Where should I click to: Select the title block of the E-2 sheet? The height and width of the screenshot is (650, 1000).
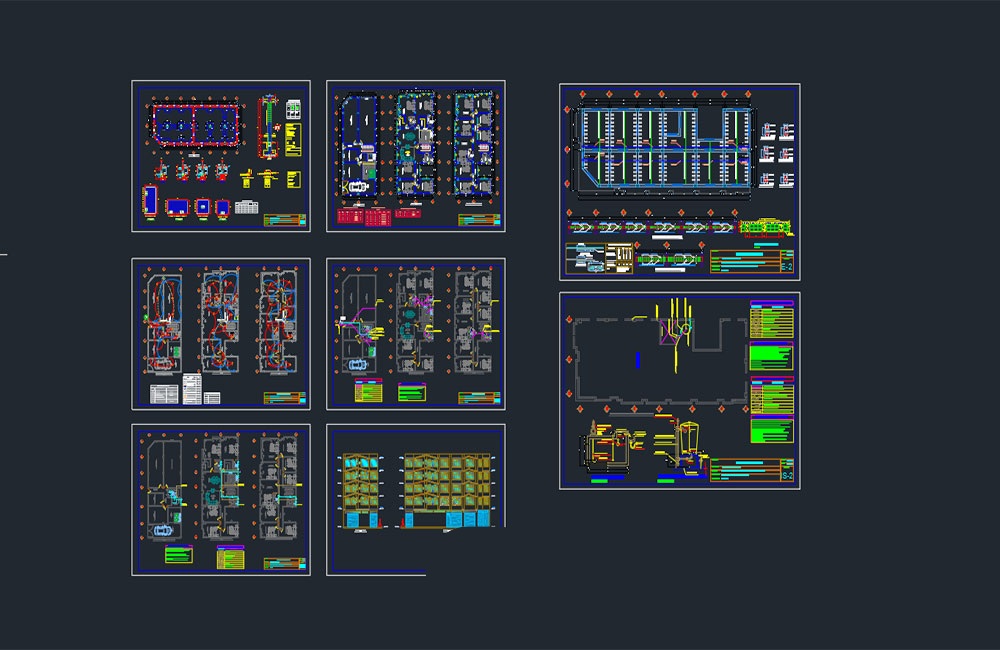(752, 262)
